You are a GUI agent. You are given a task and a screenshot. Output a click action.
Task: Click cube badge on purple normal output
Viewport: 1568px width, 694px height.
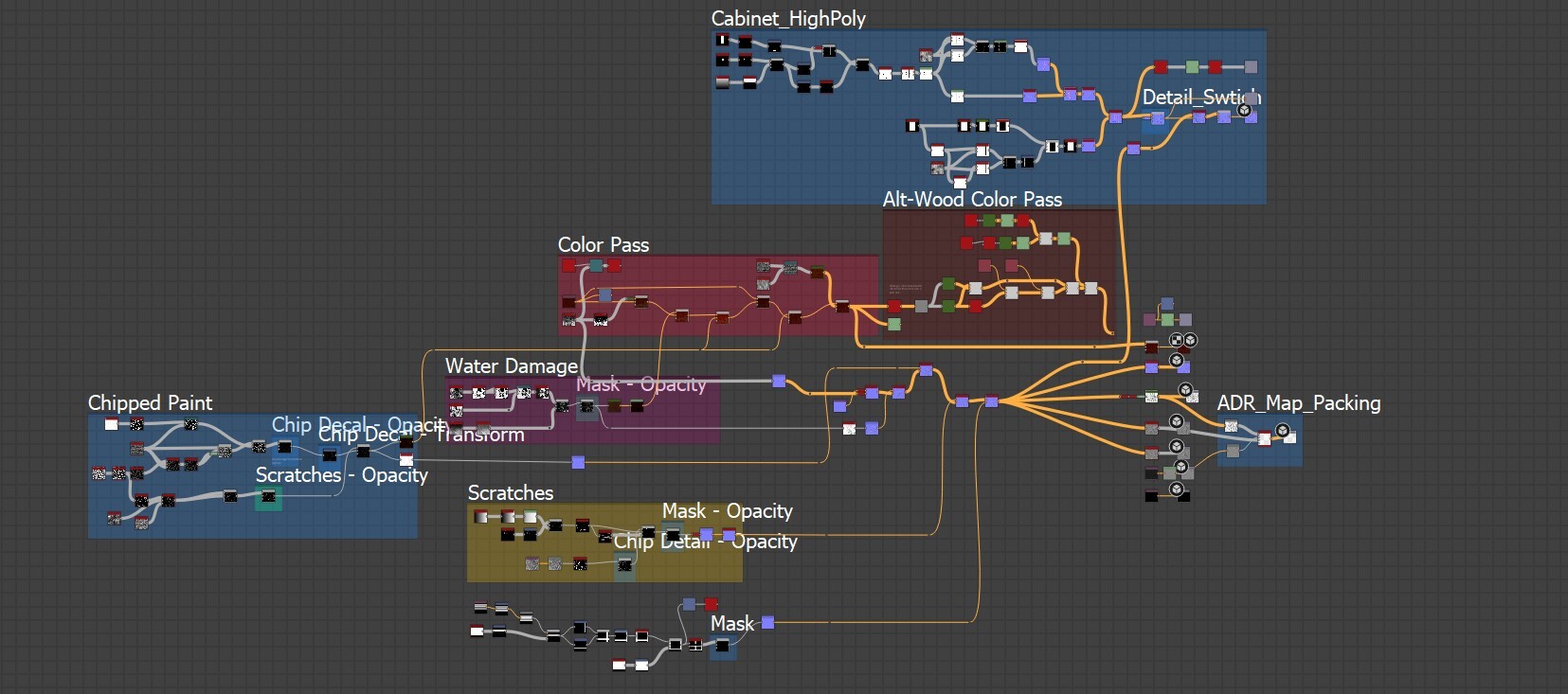[x=1177, y=360]
